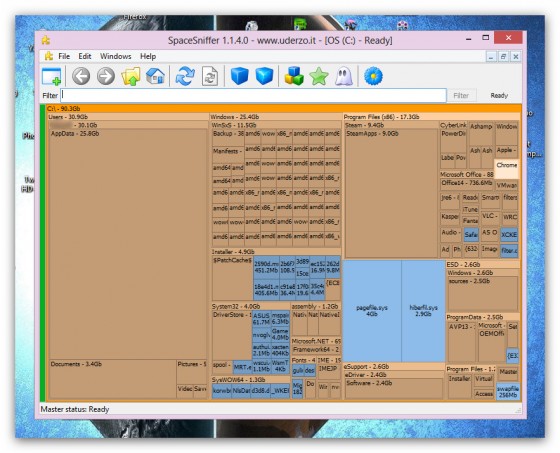560x453 pixels.
Task: Select the hiberfil.sys 2.9Gb file block
Action: [423, 311]
